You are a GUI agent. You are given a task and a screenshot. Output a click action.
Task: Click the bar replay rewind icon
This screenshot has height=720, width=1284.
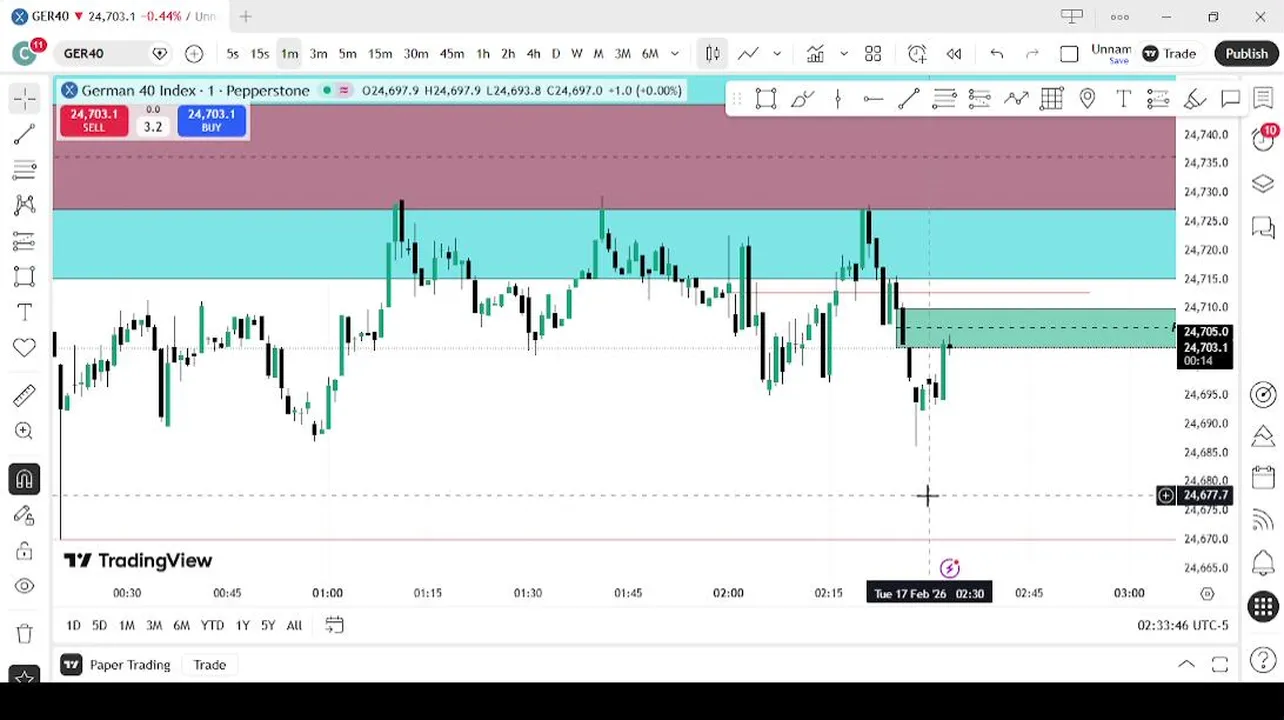[x=954, y=54]
